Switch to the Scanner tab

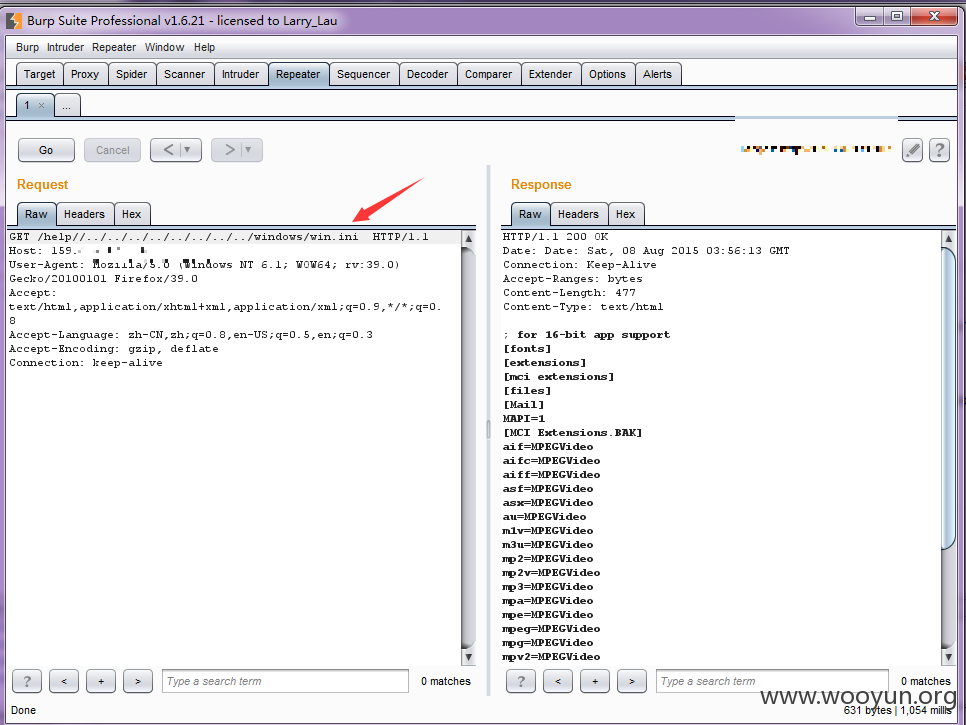[184, 74]
